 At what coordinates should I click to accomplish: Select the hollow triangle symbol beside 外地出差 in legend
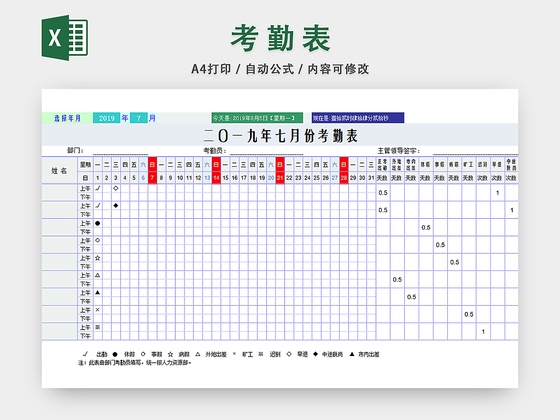tap(198, 354)
